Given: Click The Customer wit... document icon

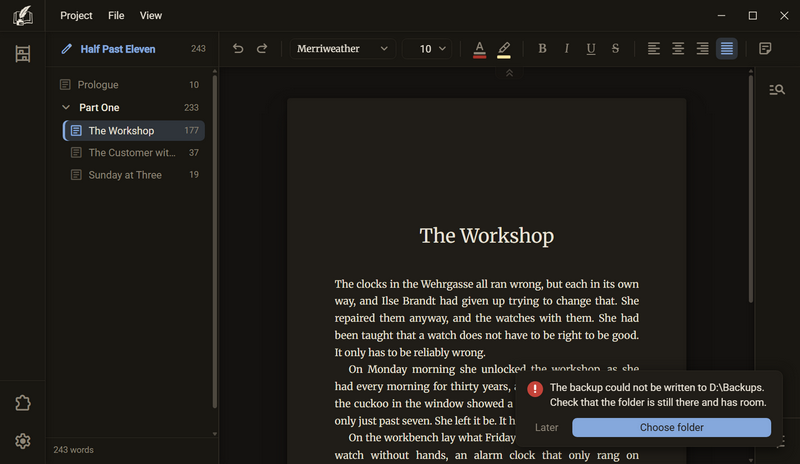Looking at the screenshot, I should pos(76,153).
